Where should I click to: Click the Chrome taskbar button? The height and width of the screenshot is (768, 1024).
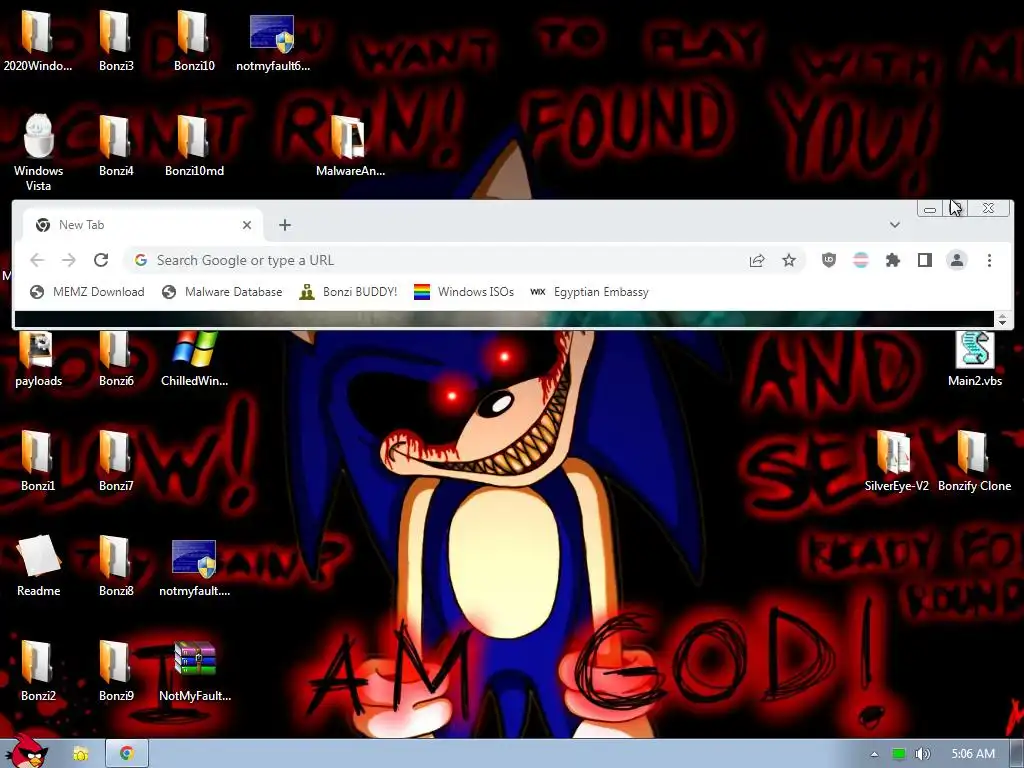tap(127, 754)
